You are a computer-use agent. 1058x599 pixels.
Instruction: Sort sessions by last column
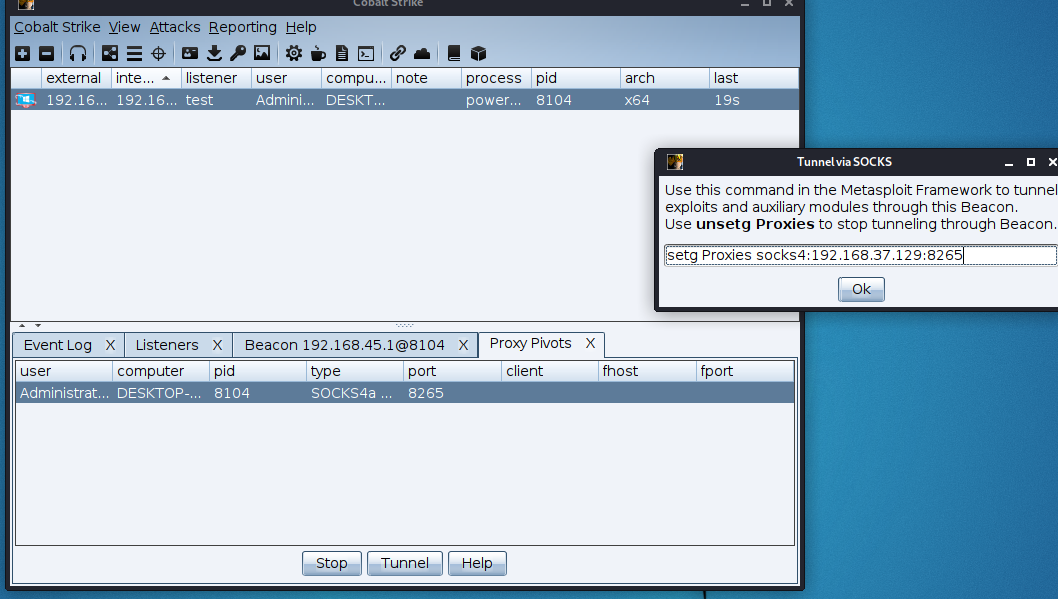754,78
